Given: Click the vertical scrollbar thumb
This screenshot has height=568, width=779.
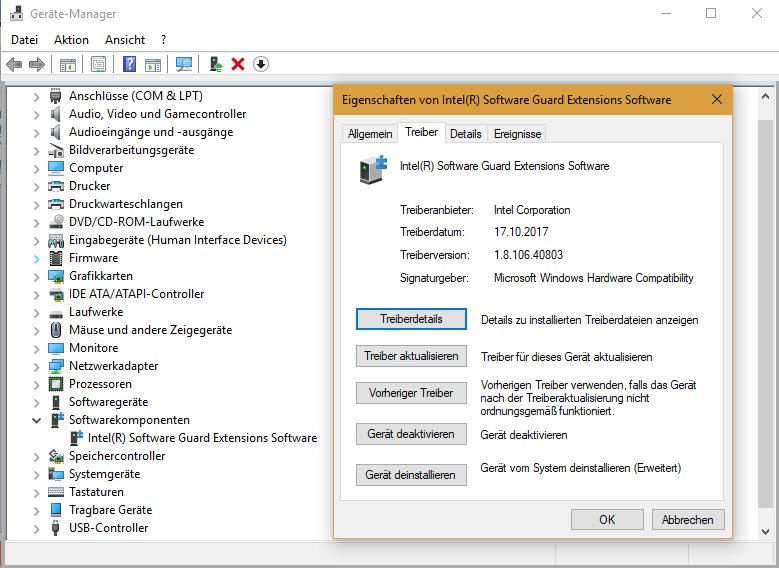Looking at the screenshot, I should [766, 314].
